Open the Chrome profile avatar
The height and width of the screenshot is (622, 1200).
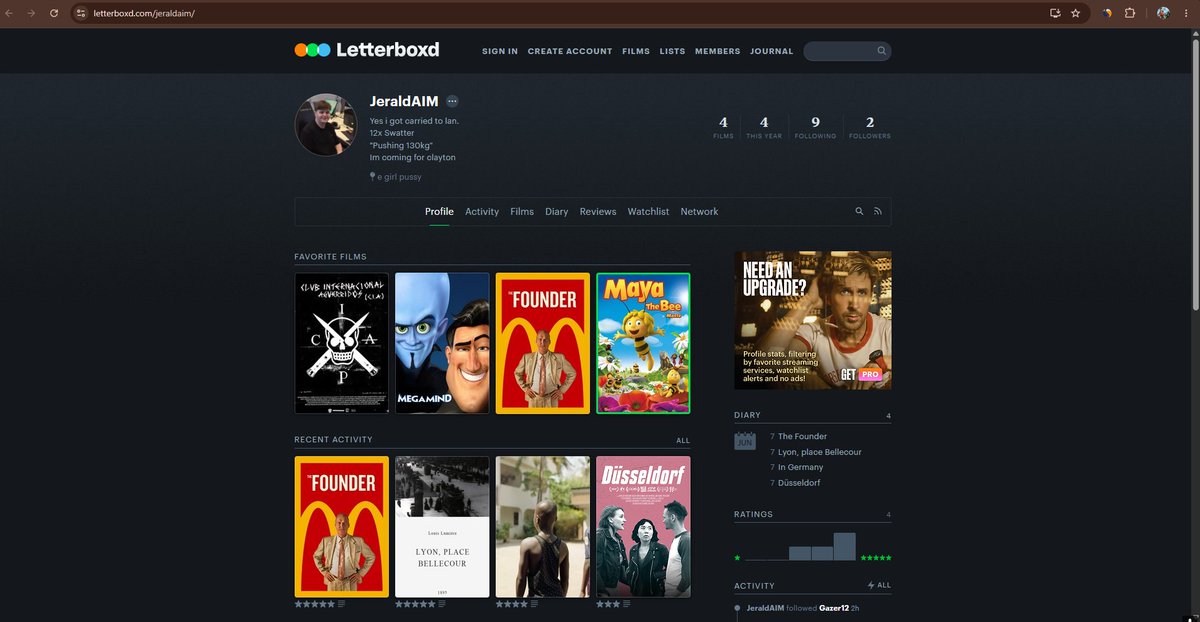coord(1163,13)
